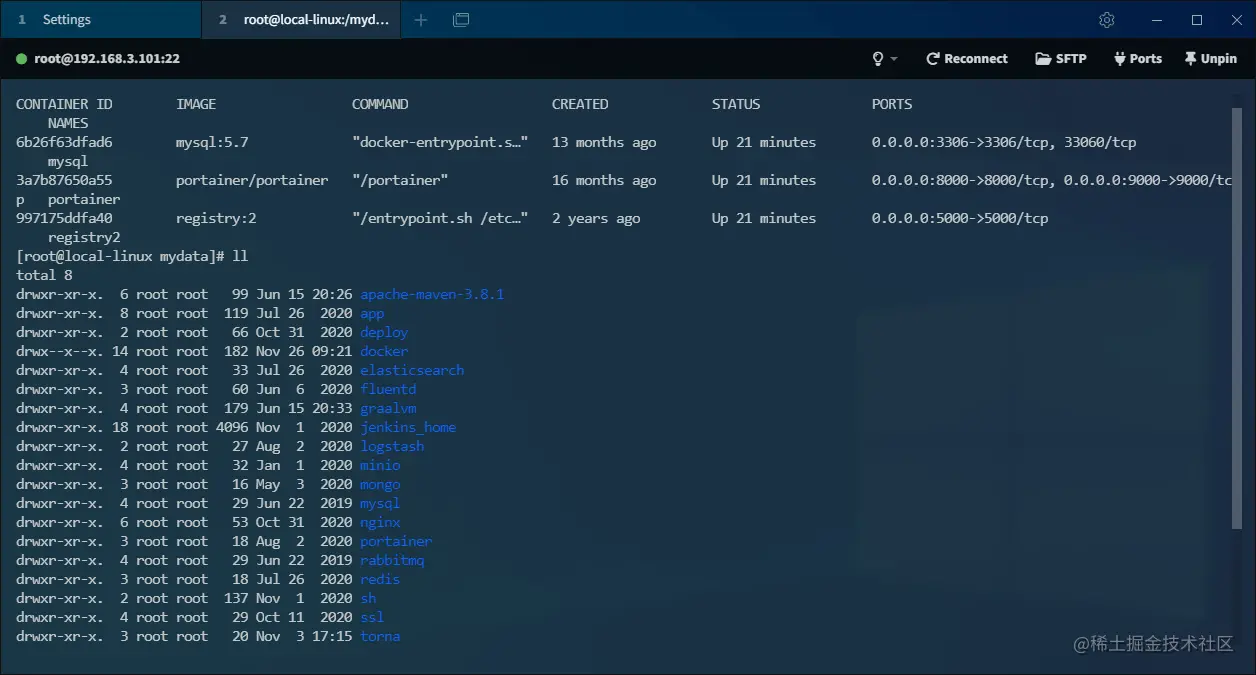Screen dimensions: 1256x675
Task: Minimize the terminal window
Action: (x=1157, y=20)
